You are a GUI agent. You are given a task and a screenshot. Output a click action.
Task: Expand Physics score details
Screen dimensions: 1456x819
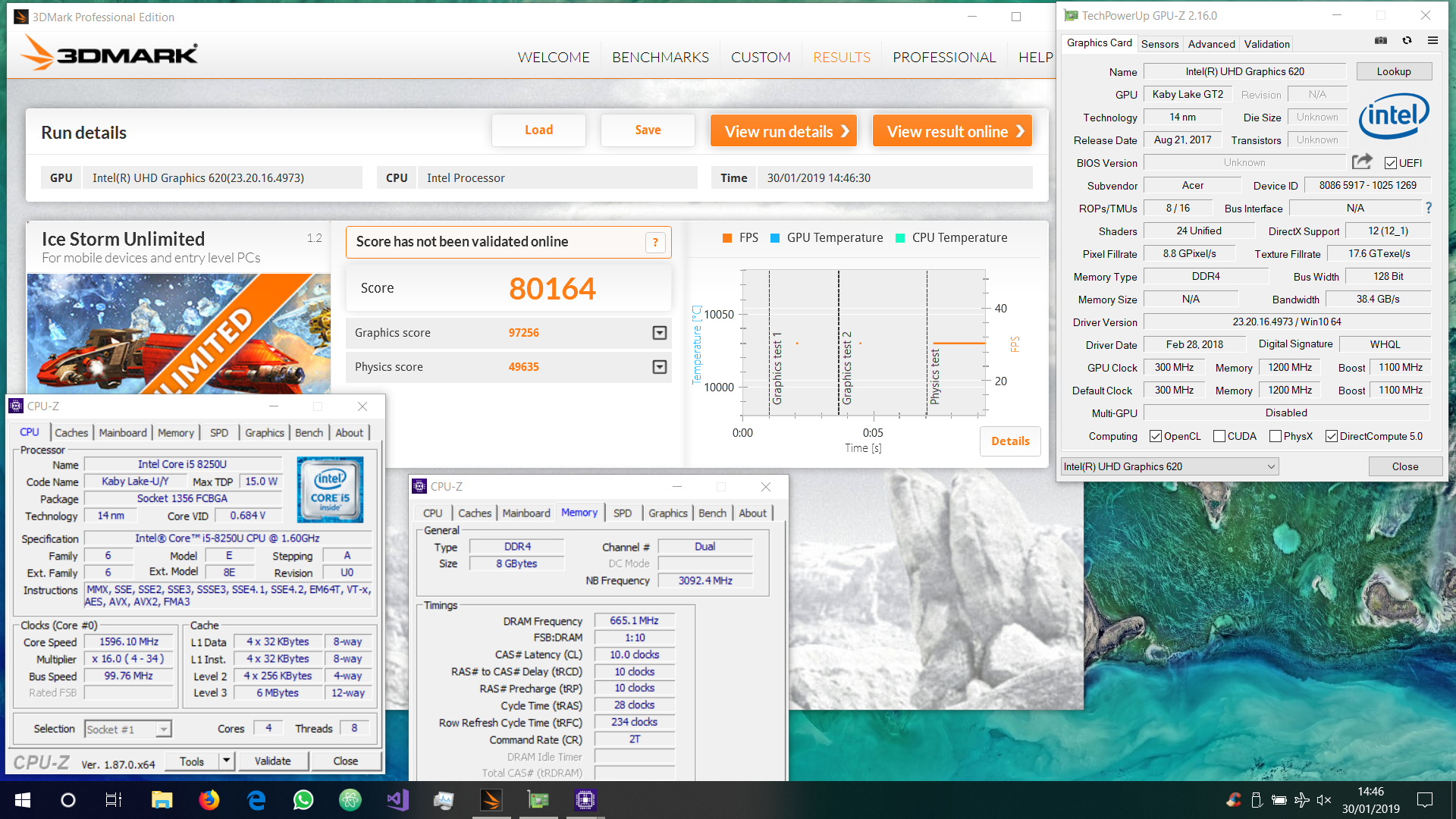pyautogui.click(x=660, y=367)
